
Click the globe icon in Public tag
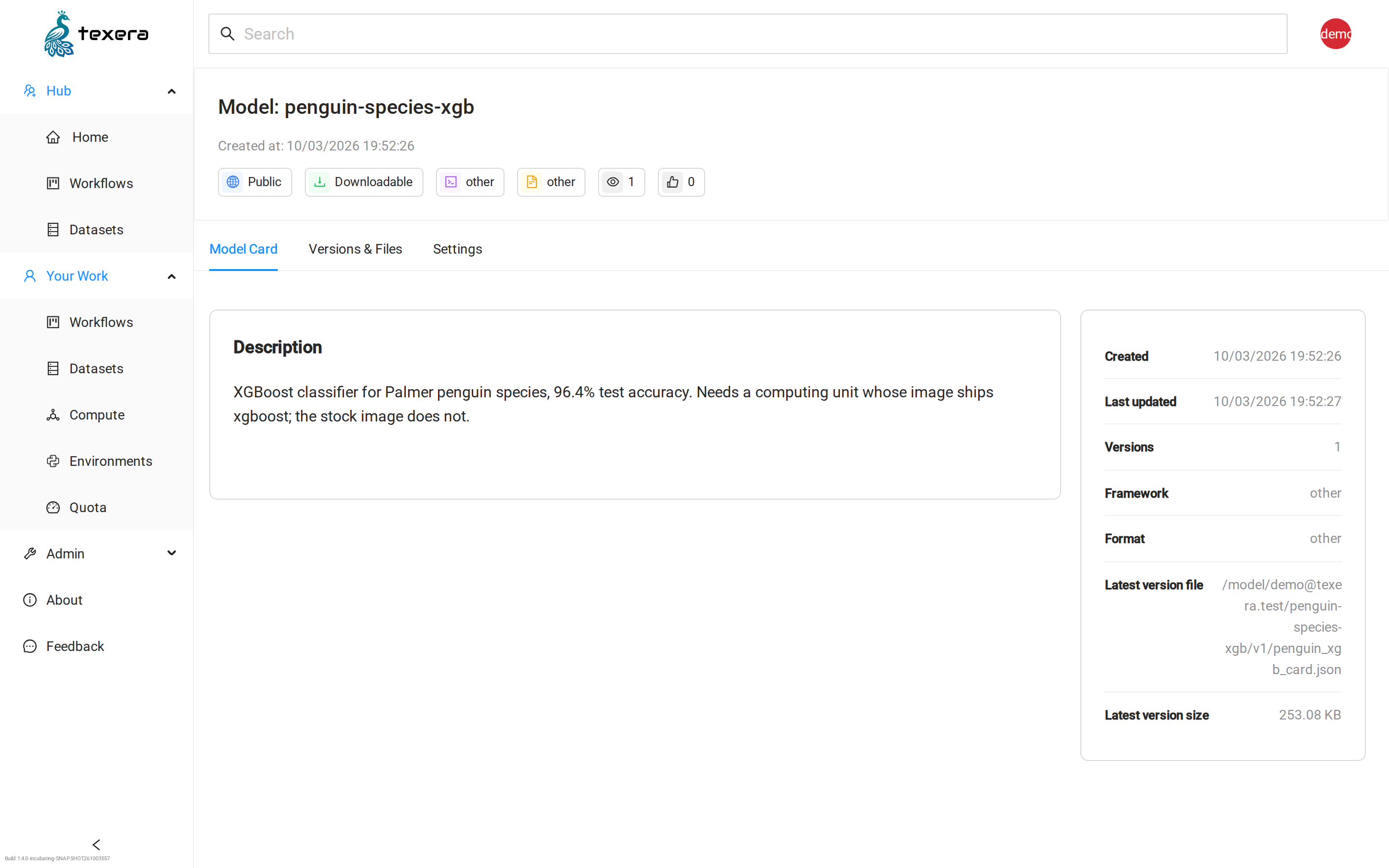click(x=233, y=182)
